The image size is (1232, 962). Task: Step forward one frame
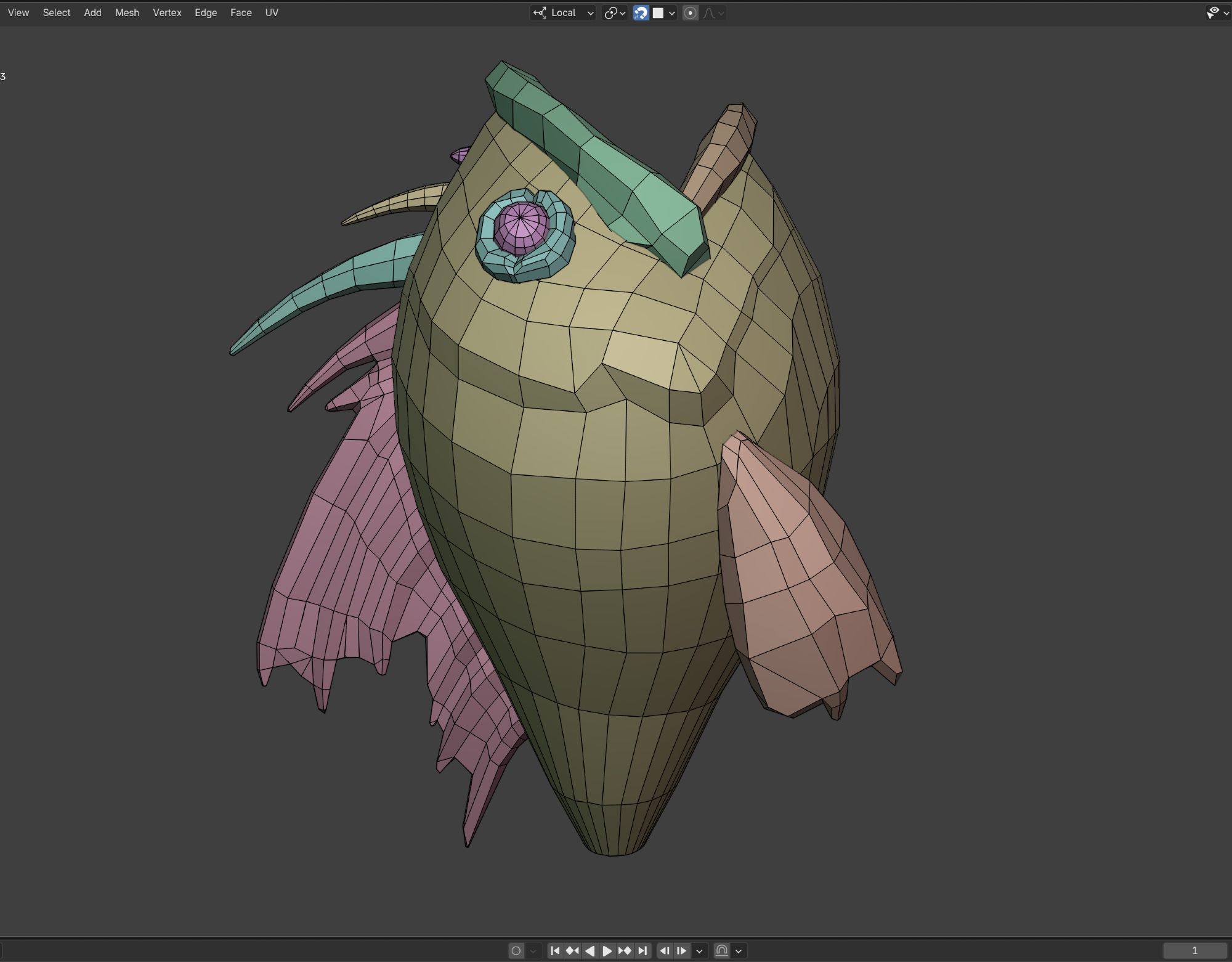(681, 950)
